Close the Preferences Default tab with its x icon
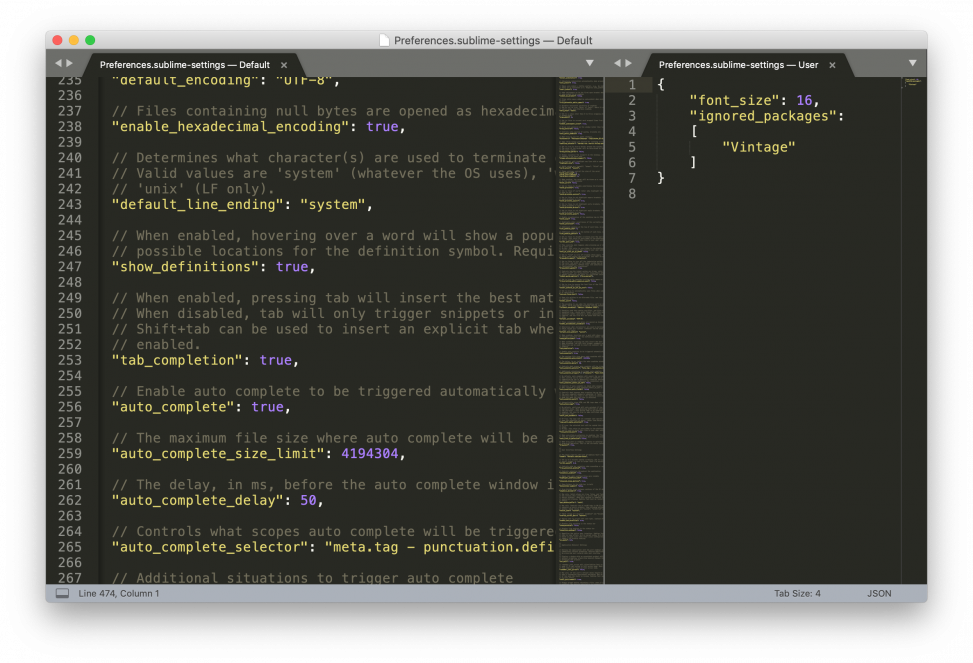 [283, 64]
